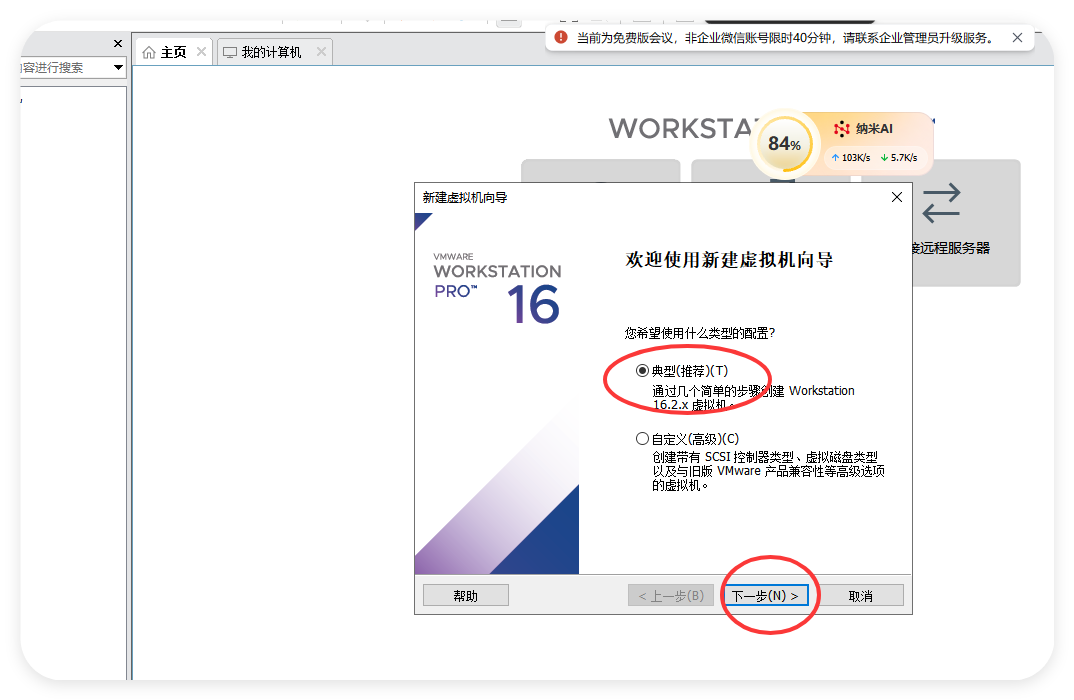Click the 帮助 help button

pyautogui.click(x=465, y=594)
